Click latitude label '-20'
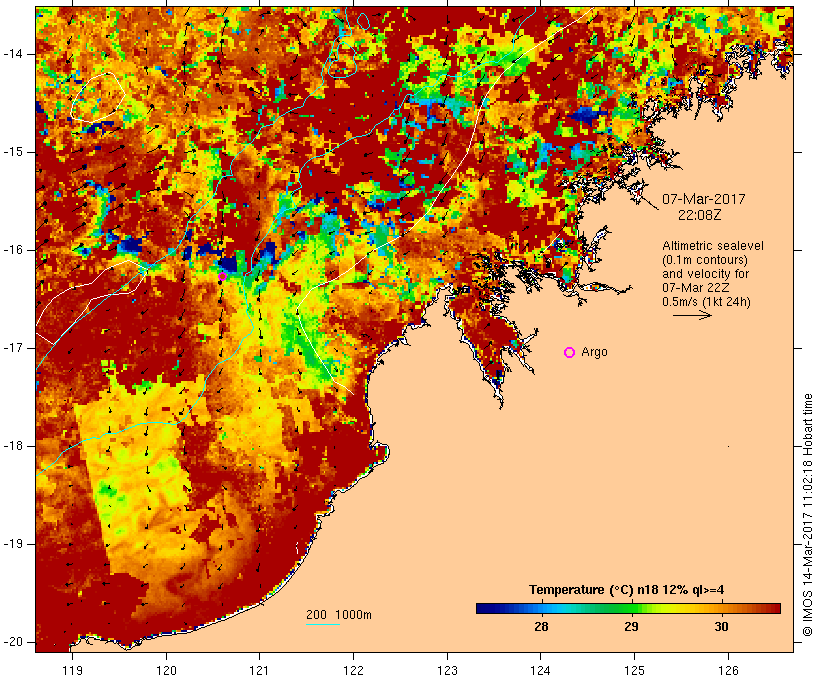The image size is (820, 680). coord(13,642)
